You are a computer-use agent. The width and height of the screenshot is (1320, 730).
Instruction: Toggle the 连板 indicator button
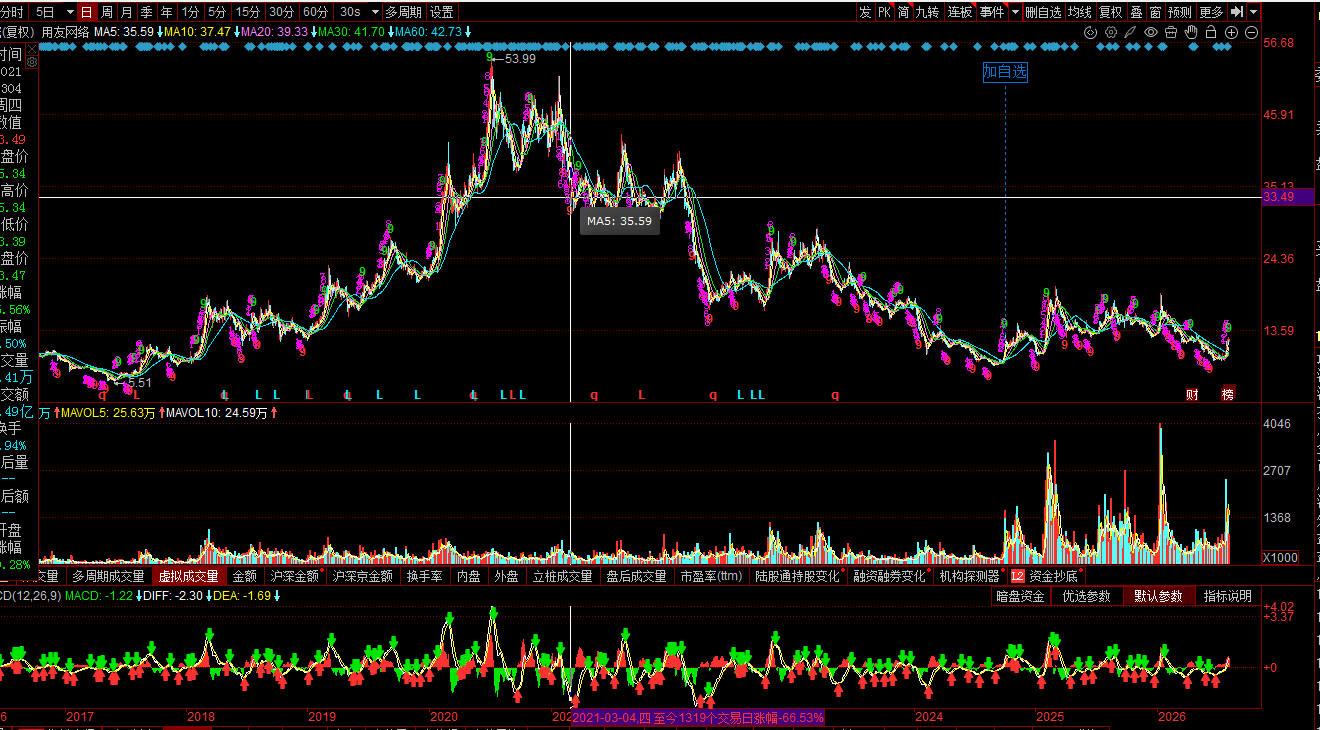960,12
